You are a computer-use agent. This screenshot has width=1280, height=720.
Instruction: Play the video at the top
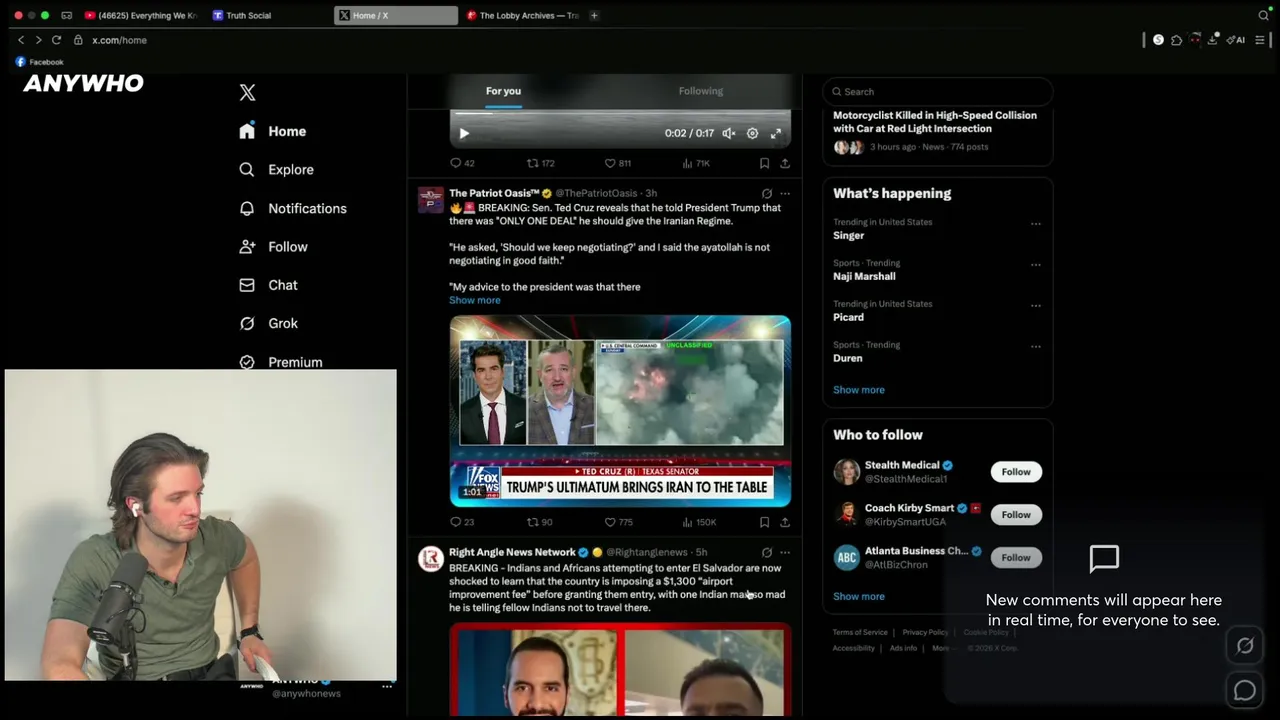(x=464, y=133)
